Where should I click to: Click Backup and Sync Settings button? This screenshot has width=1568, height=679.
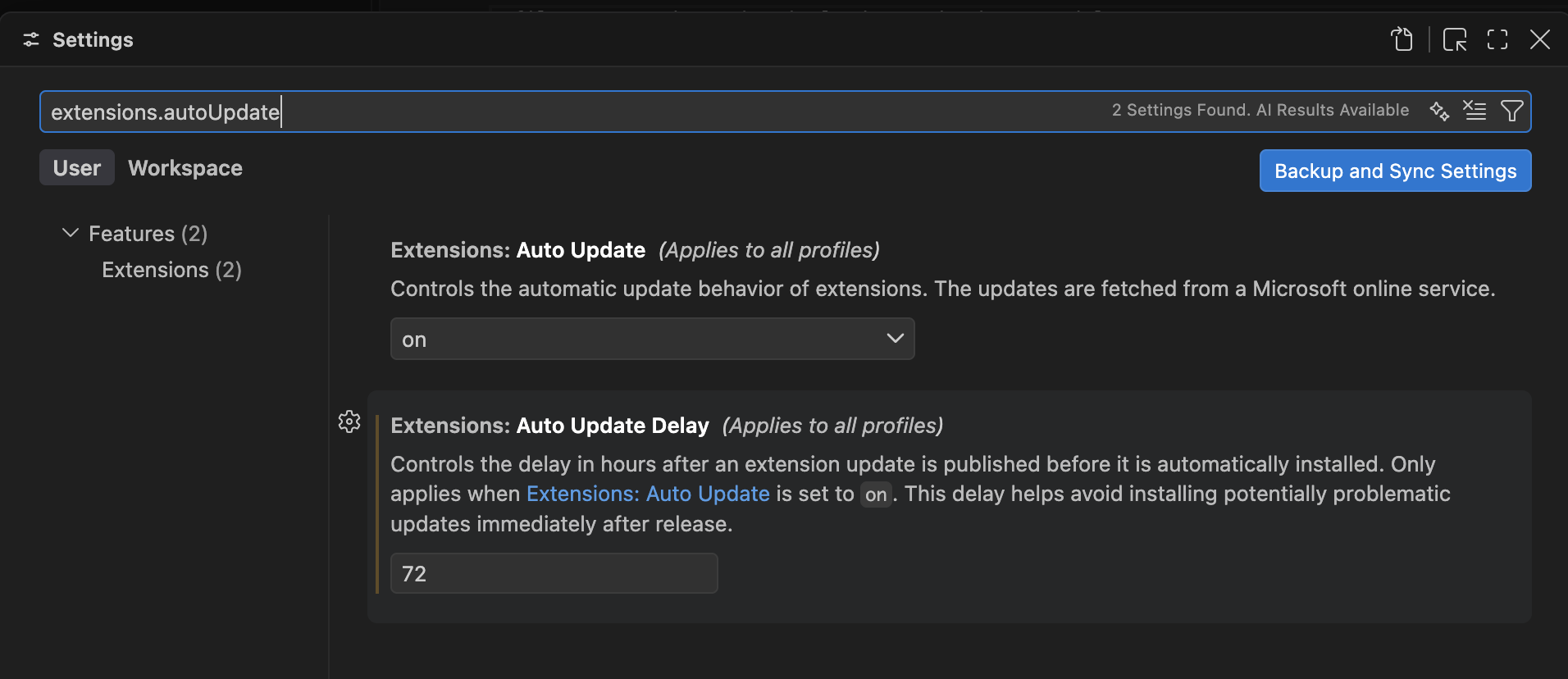(x=1395, y=171)
